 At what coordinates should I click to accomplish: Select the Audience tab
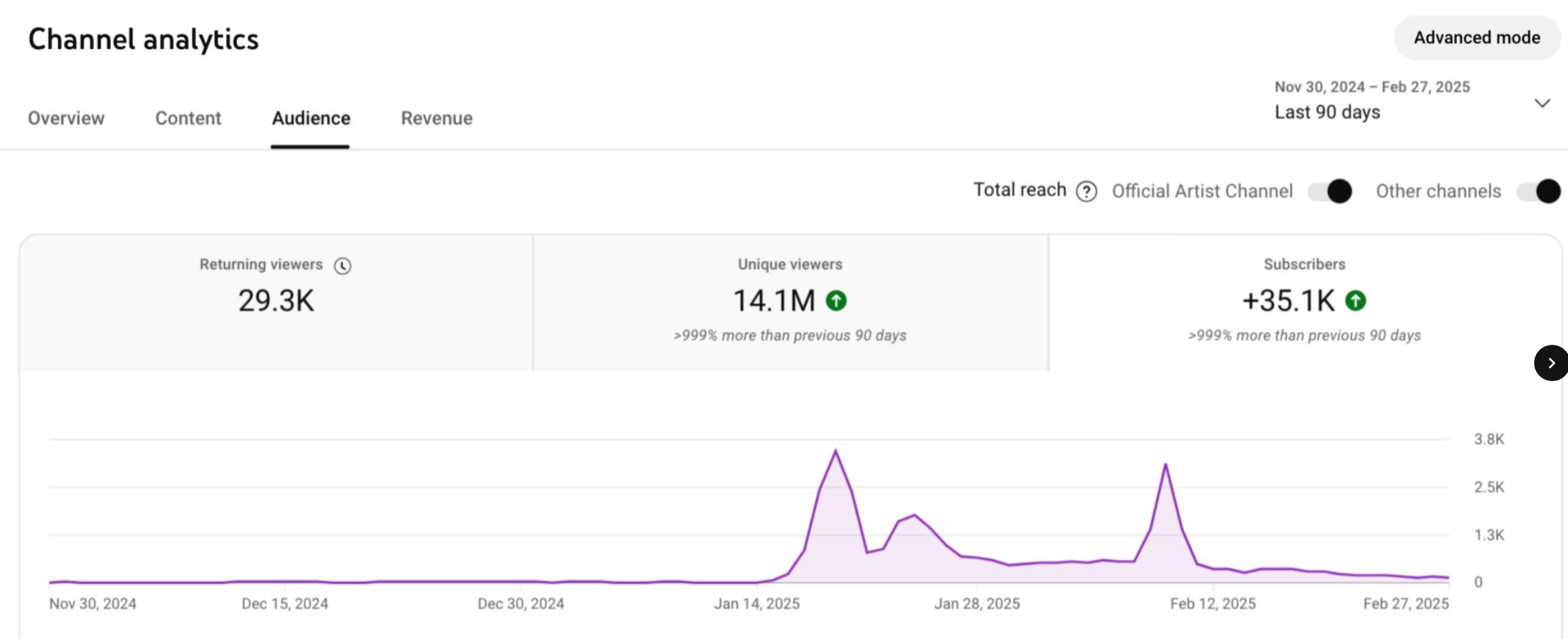pos(311,118)
